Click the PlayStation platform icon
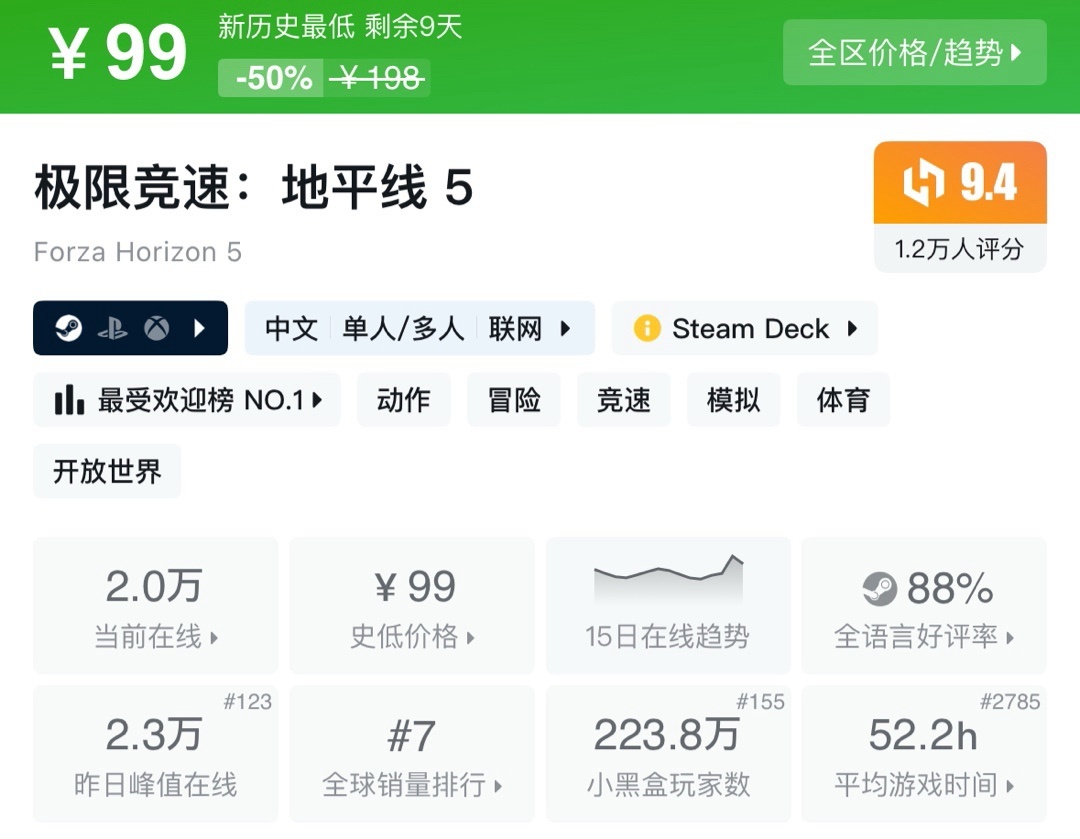The width and height of the screenshot is (1080, 839). pyautogui.click(x=112, y=328)
